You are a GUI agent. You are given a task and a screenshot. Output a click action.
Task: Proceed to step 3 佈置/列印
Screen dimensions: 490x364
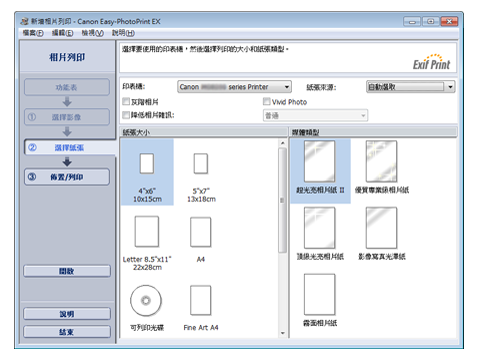click(67, 177)
